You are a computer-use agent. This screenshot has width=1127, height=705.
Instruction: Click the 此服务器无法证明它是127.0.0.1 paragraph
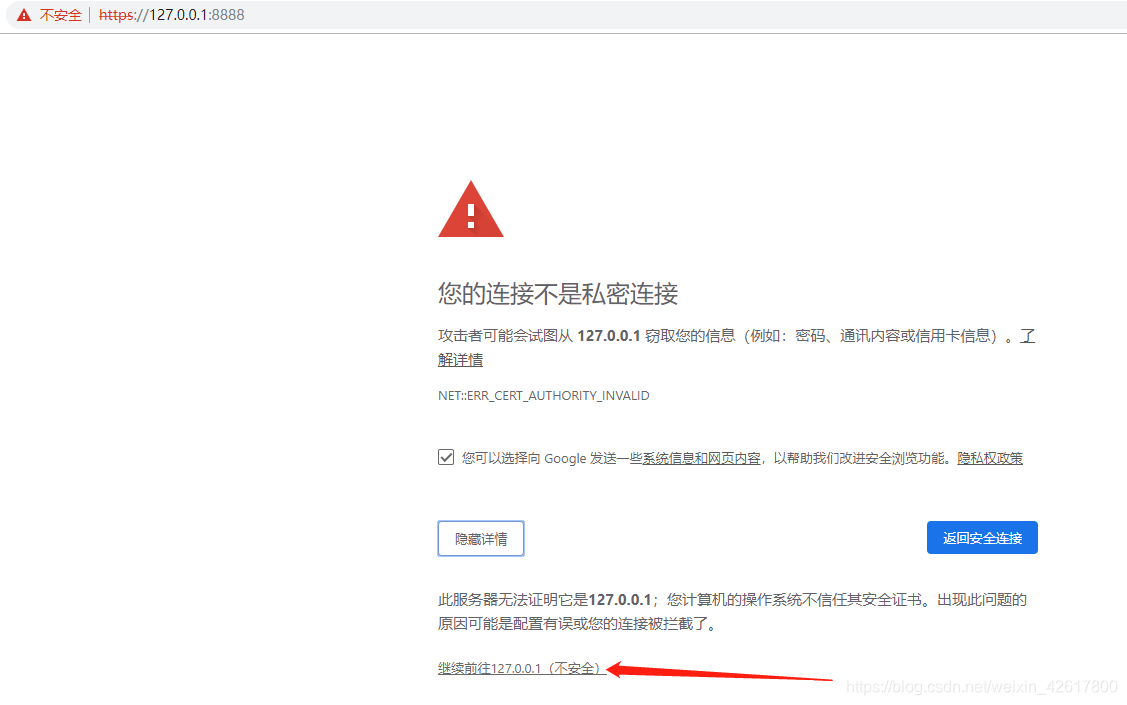732,612
